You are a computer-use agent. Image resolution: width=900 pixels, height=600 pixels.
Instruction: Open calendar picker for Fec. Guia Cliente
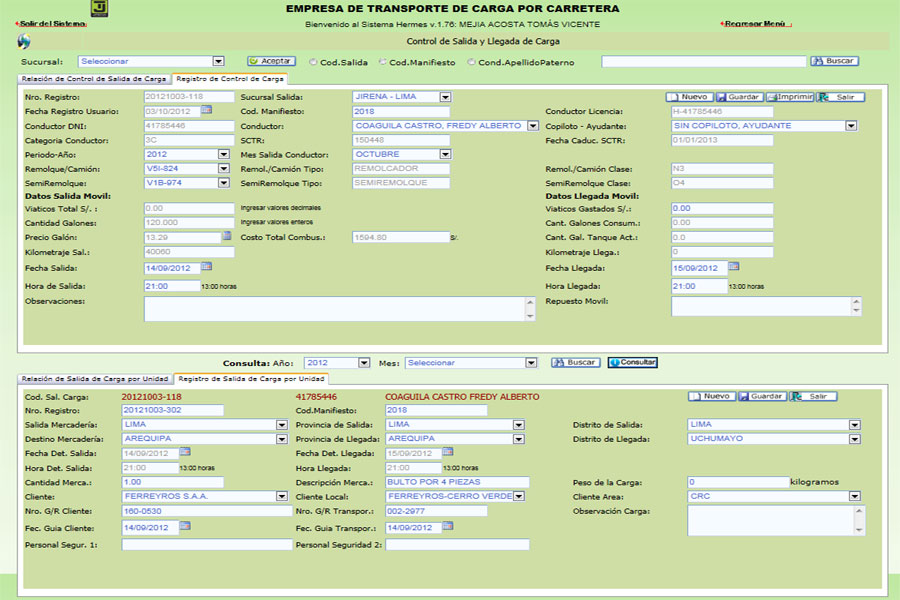(x=184, y=525)
